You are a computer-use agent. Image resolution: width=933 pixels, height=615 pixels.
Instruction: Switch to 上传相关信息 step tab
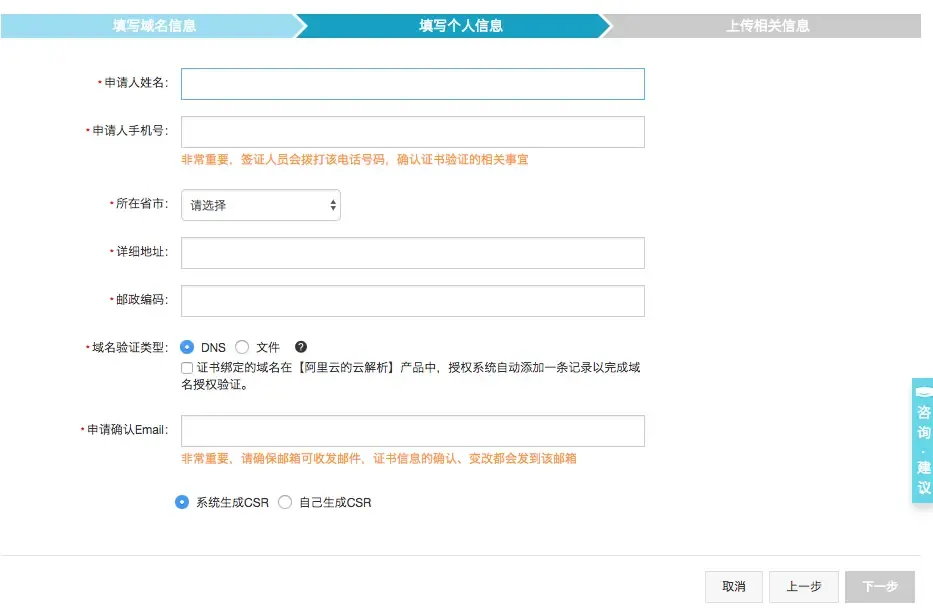click(x=767, y=26)
